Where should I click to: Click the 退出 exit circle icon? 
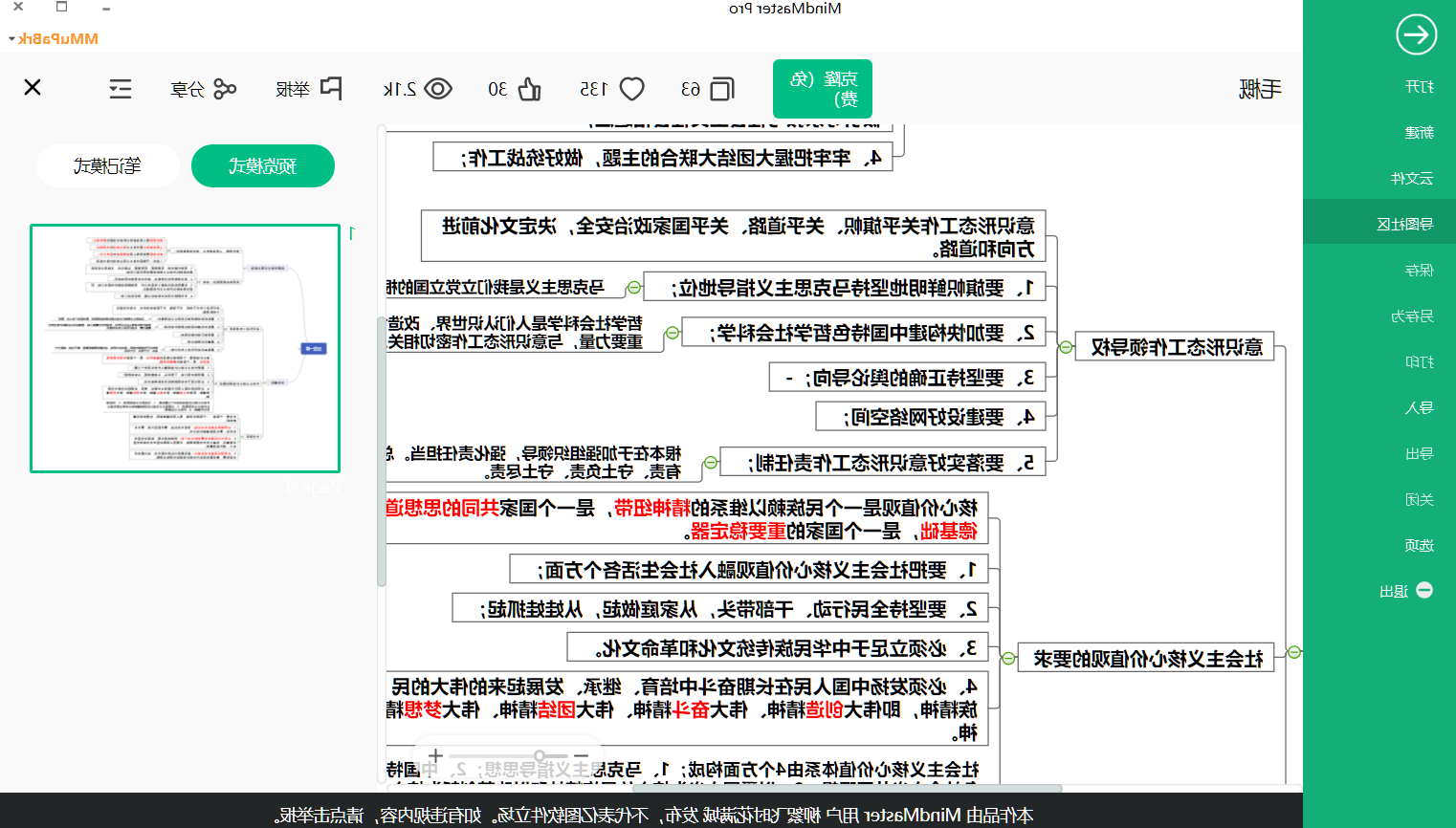point(1424,590)
